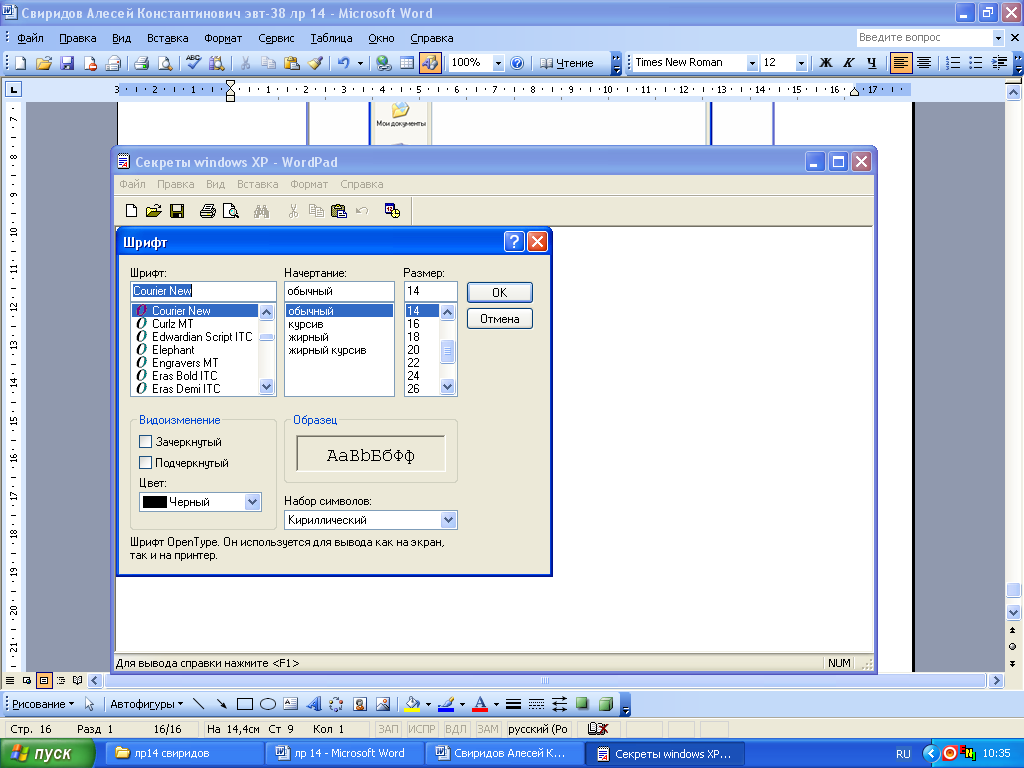Open Print Preview in Word toolbar

(165, 63)
